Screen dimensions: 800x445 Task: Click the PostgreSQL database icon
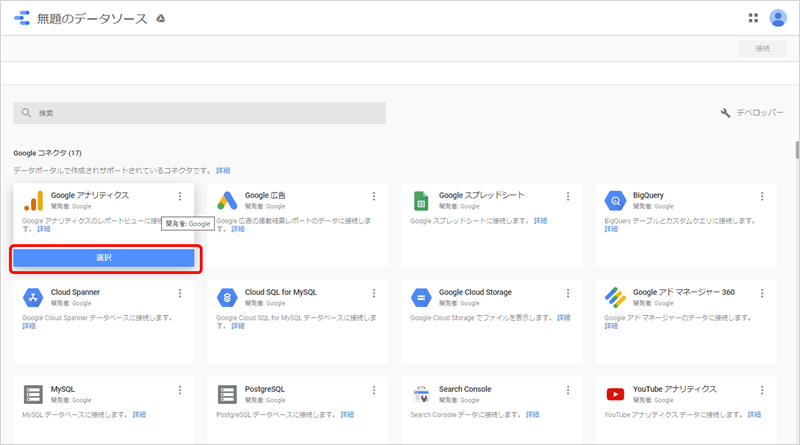tap(227, 394)
